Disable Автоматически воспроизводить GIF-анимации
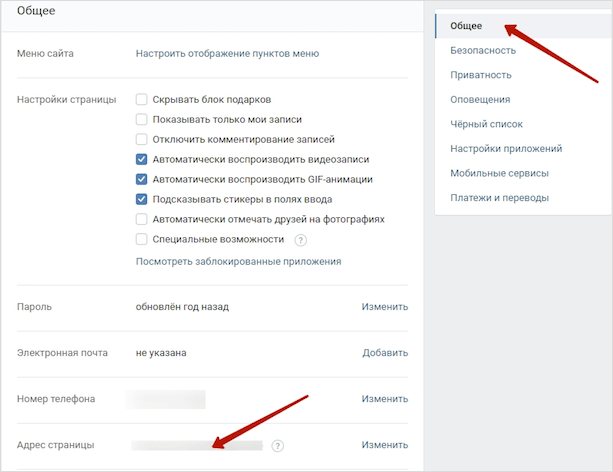 142,179
